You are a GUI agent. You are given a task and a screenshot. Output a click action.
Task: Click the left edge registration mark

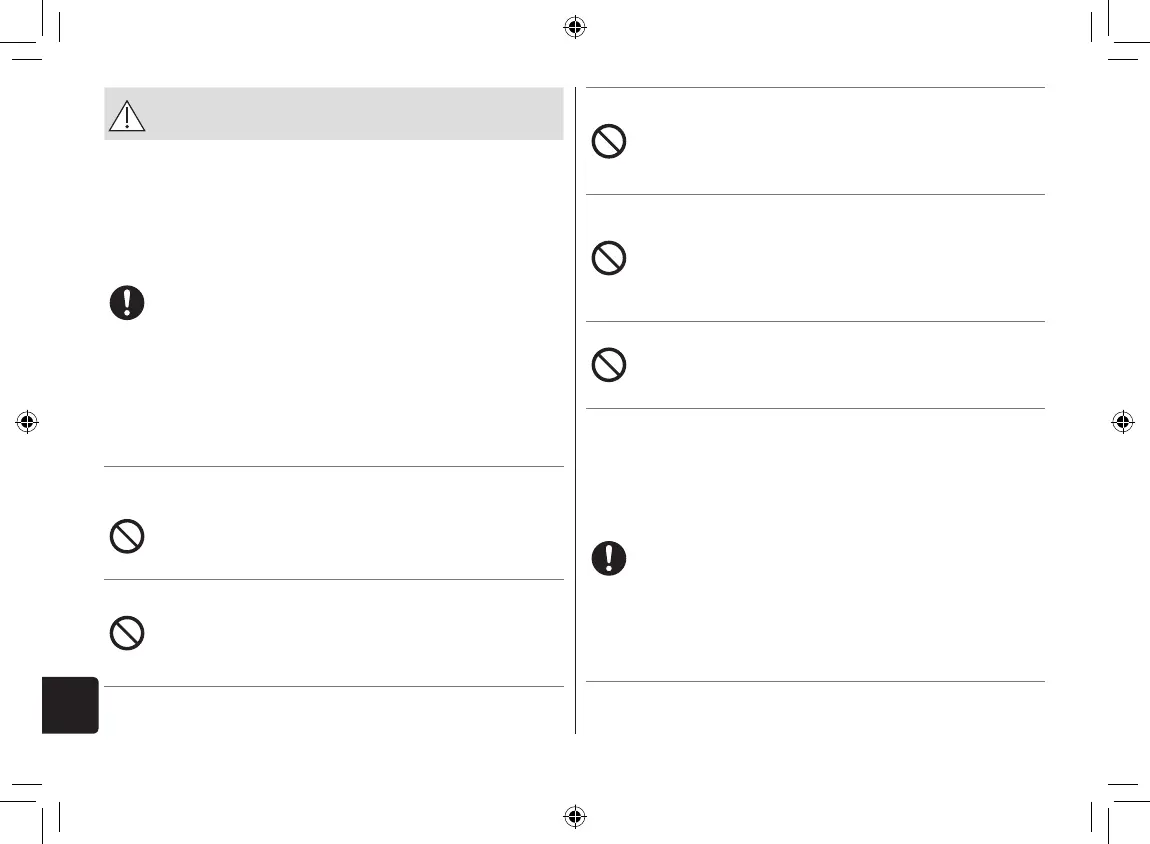(27, 422)
